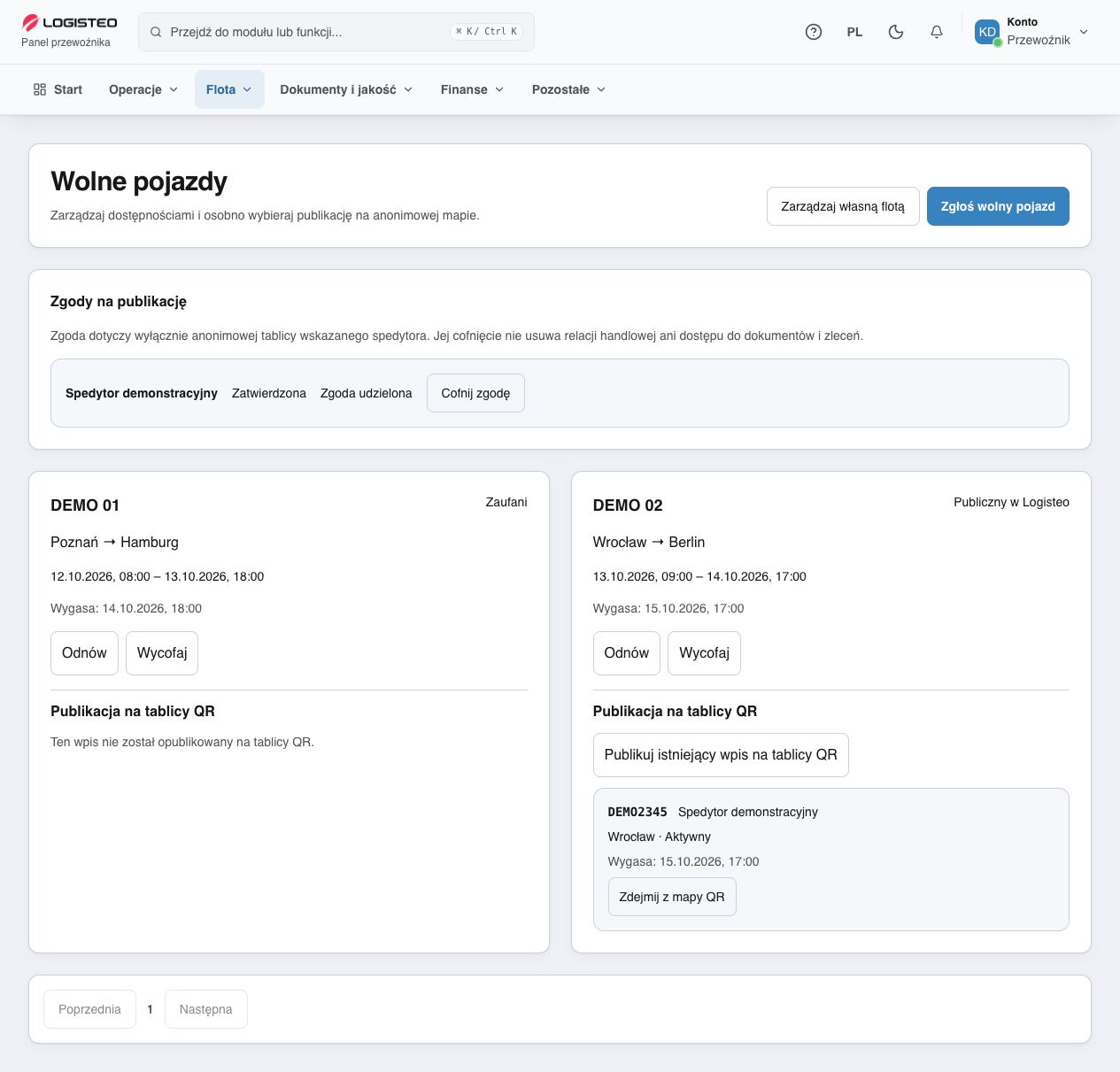Image resolution: width=1120 pixels, height=1072 pixels.
Task: Click Wycofaj on DEMO 01 card
Action: pos(162,653)
